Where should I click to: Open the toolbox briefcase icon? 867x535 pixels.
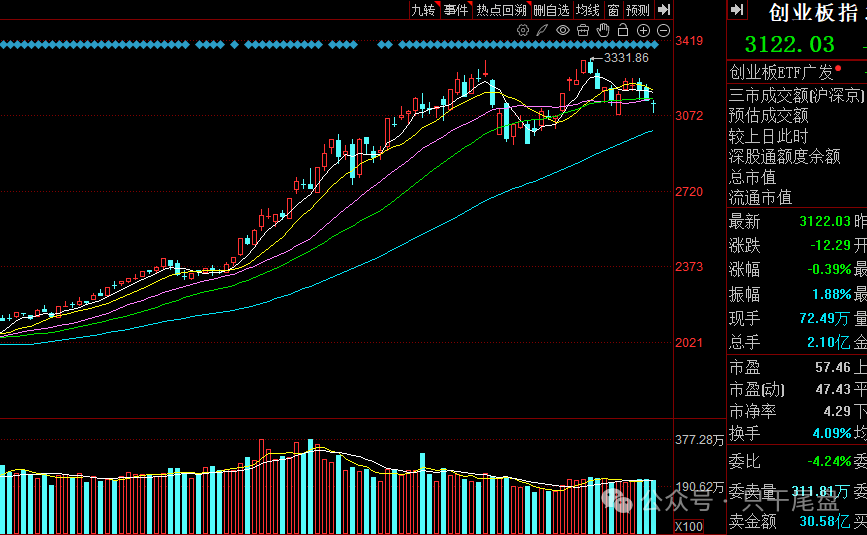point(583,30)
